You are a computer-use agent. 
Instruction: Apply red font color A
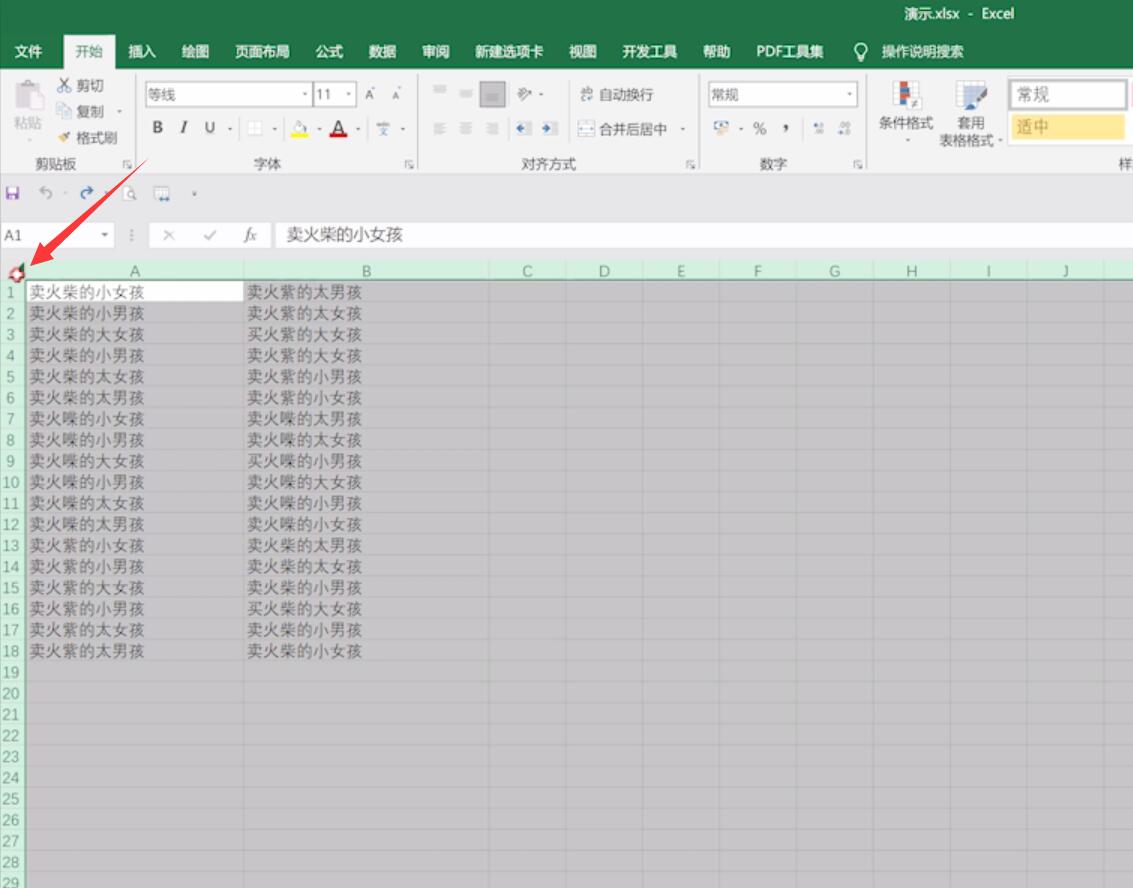(x=338, y=129)
